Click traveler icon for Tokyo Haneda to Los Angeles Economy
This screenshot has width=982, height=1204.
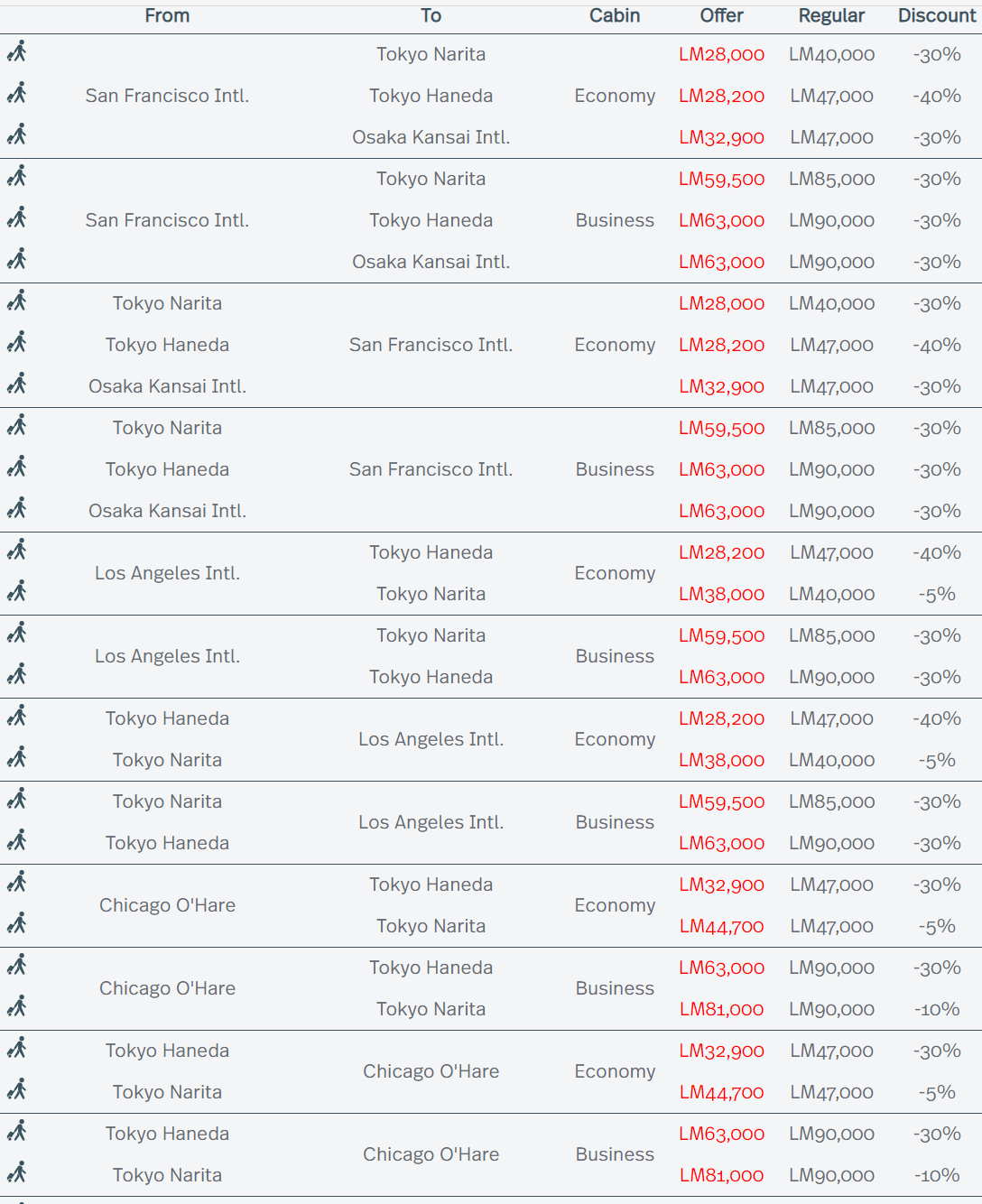[x=16, y=717]
